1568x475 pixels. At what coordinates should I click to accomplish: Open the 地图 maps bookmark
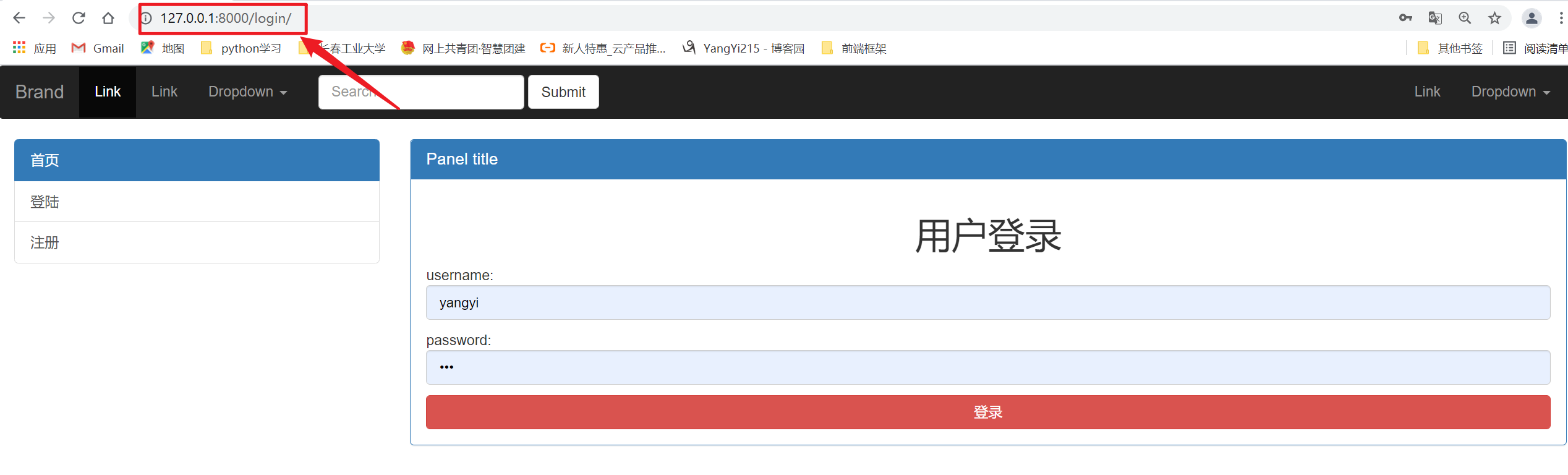point(163,48)
